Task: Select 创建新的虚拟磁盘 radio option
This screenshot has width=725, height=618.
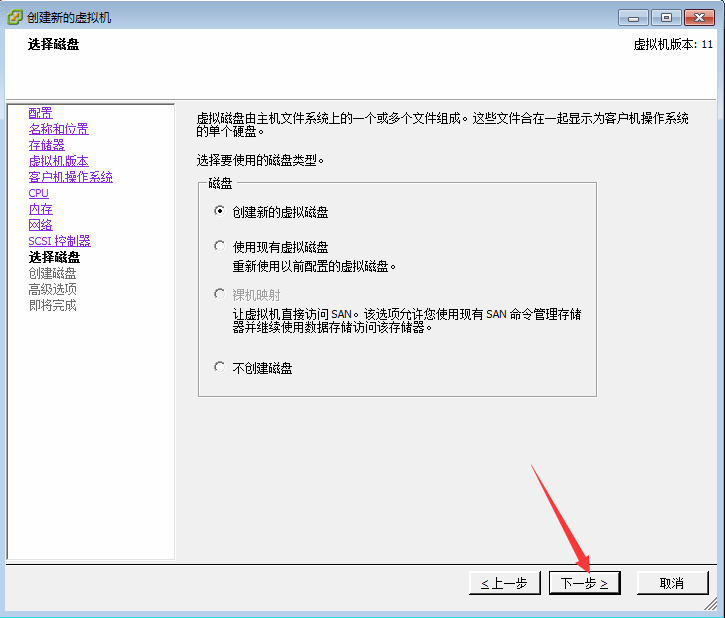Action: pyautogui.click(x=220, y=211)
